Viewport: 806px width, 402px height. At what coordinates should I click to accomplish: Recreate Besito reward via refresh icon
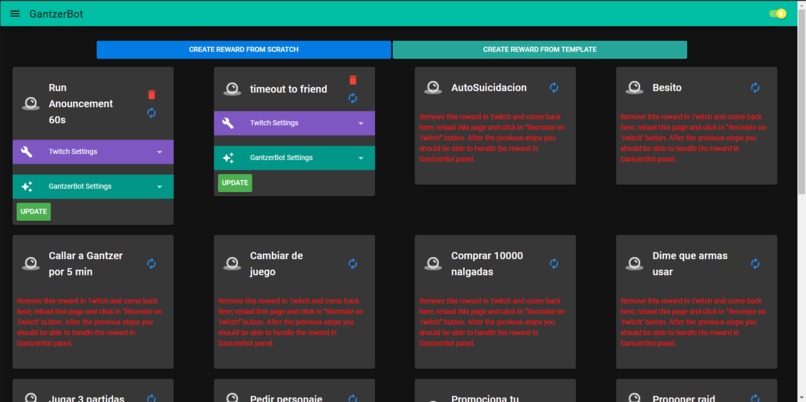[755, 88]
